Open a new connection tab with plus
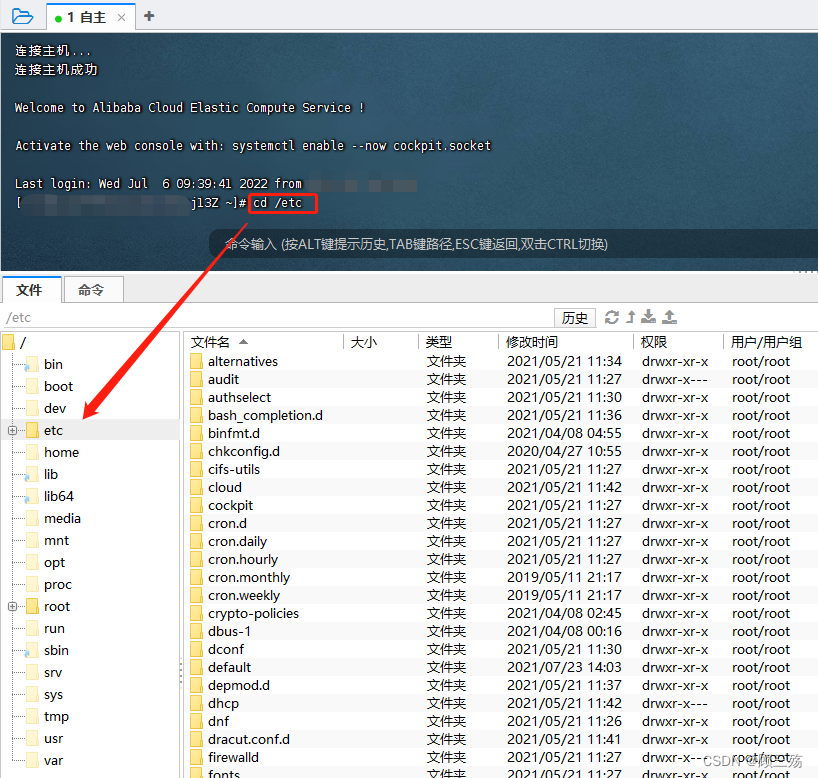Viewport: 818px width, 778px height. coord(148,16)
